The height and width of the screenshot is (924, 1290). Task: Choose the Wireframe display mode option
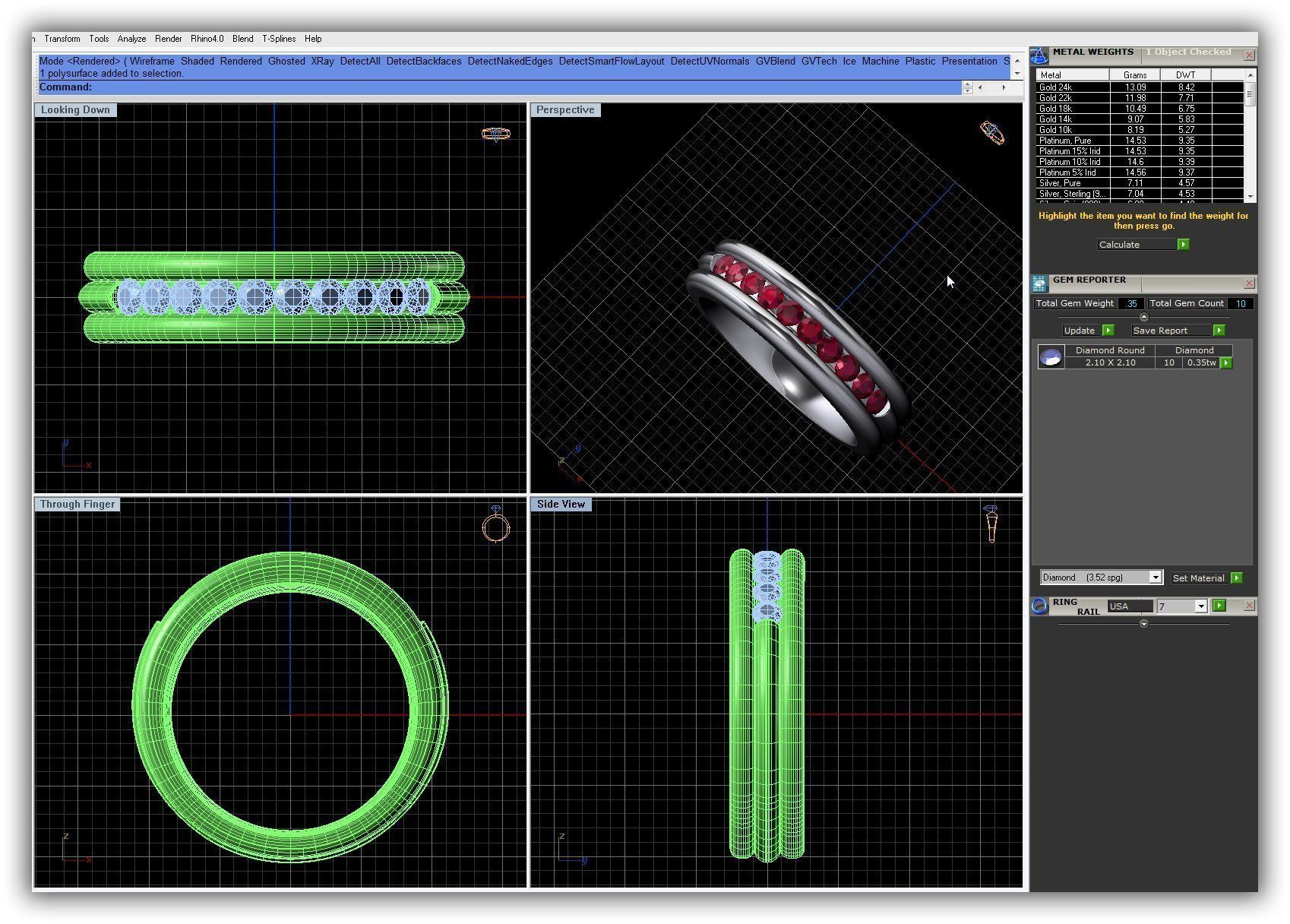tap(153, 62)
